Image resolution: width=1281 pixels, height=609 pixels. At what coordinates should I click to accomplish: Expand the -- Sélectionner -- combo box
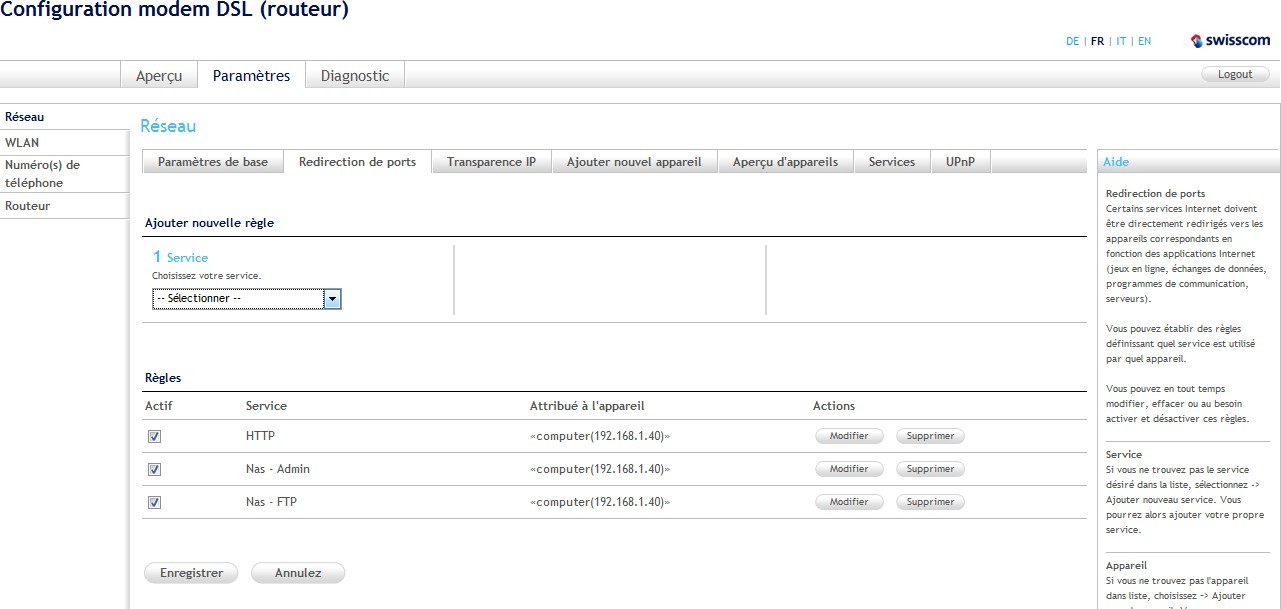tap(333, 298)
